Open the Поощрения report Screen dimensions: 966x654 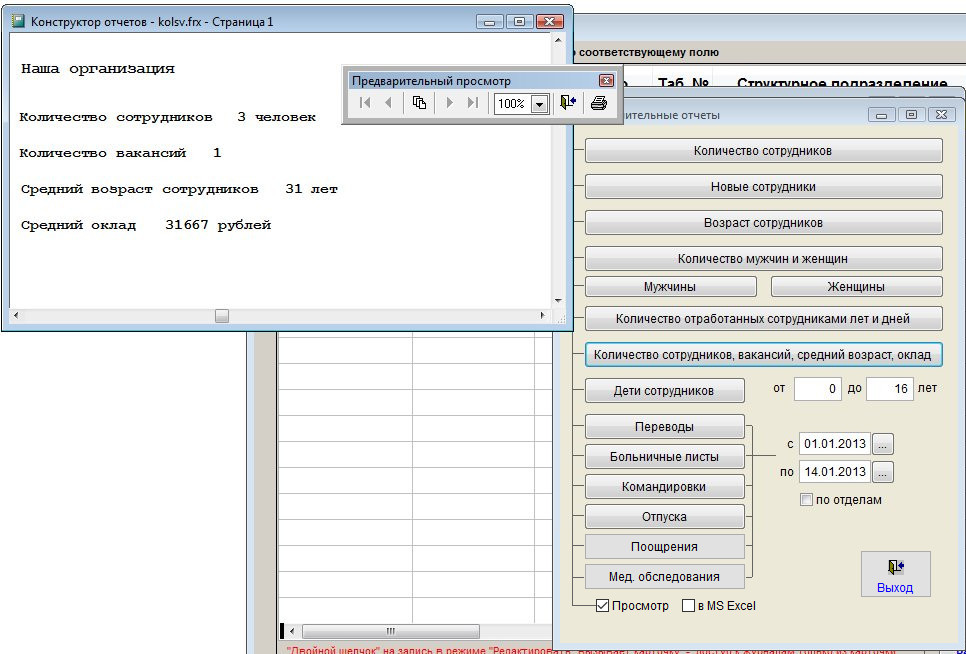coord(664,547)
